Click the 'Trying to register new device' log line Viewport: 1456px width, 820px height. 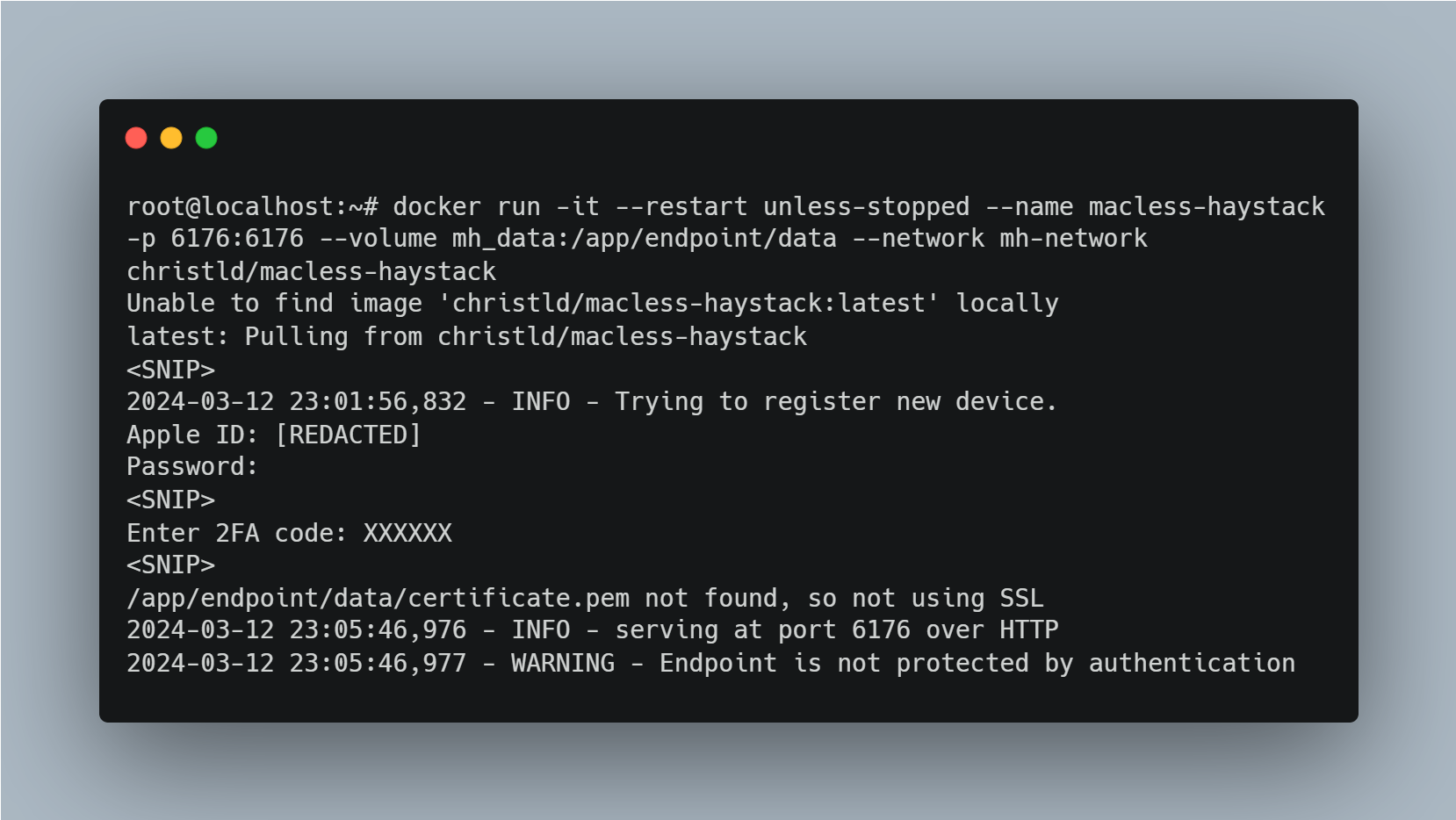click(592, 402)
